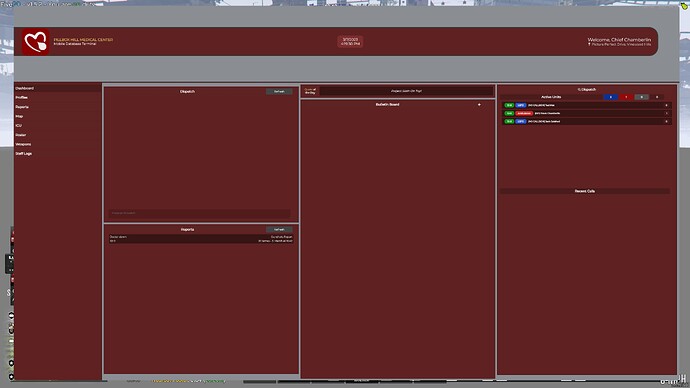The height and width of the screenshot is (388, 690).
Task: Click the red Active Units counter
Action: (x=626, y=97)
